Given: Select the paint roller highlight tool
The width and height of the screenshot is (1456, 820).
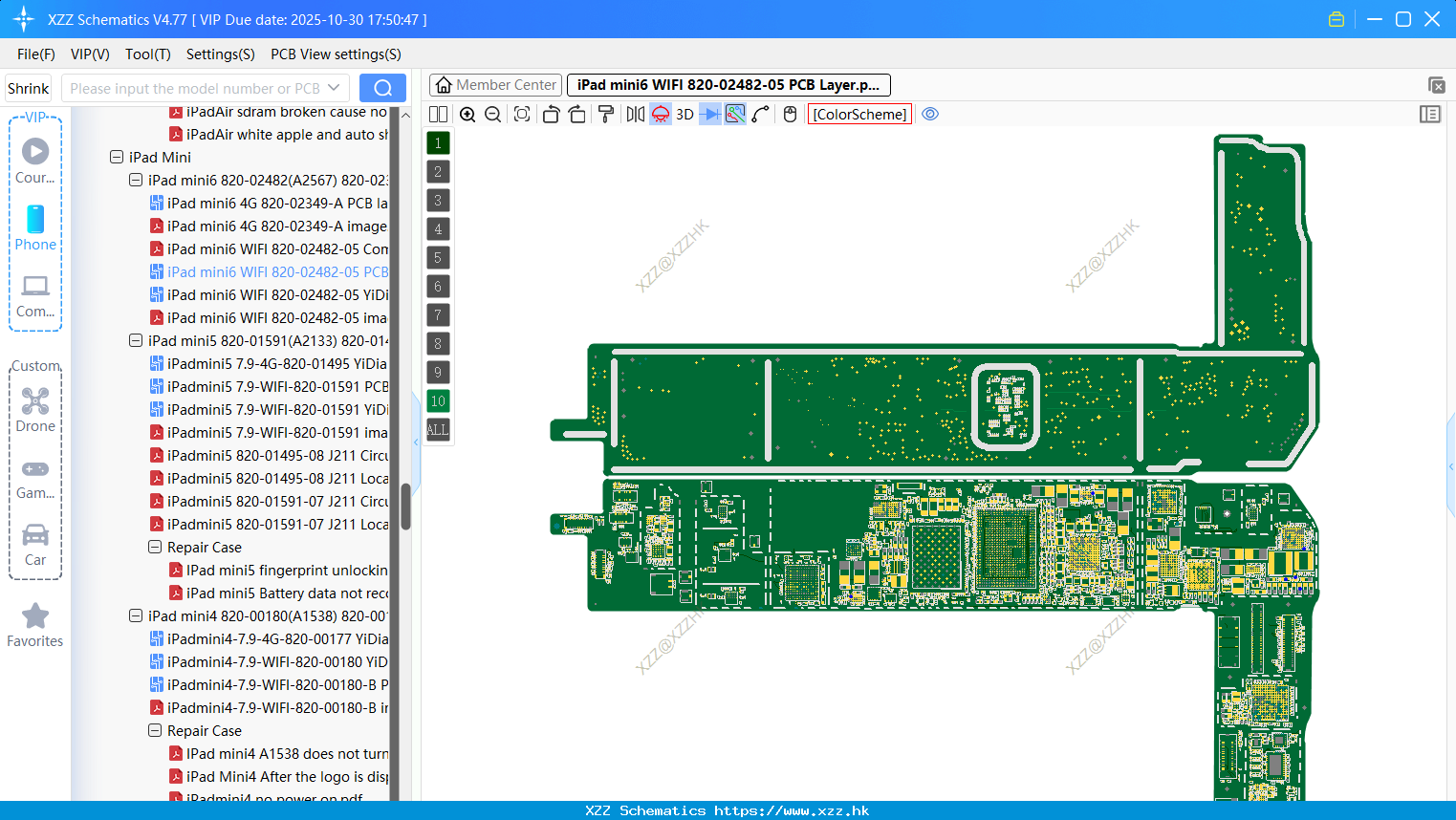Looking at the screenshot, I should click(x=606, y=114).
